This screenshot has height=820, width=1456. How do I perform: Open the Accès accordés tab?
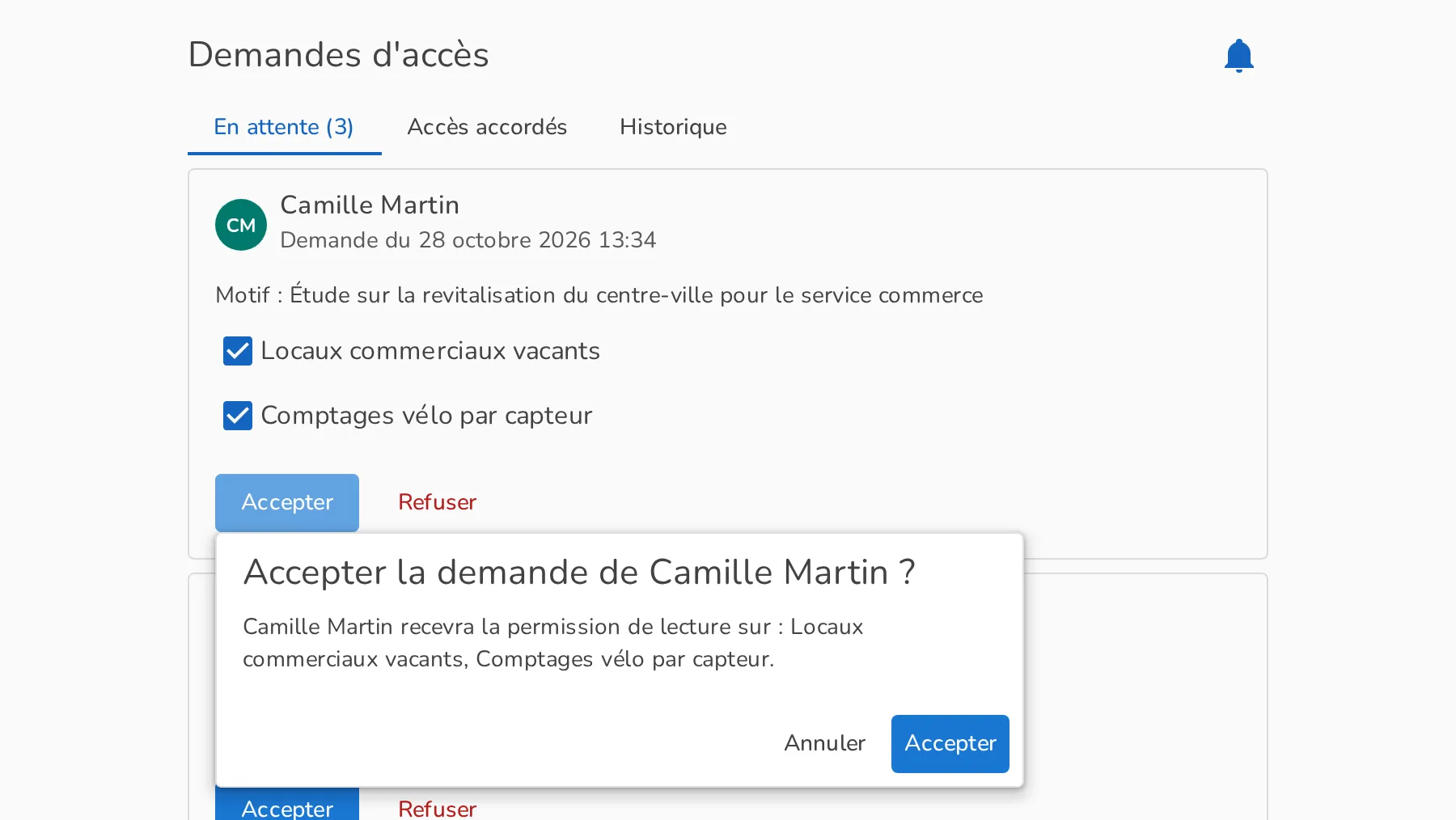(x=487, y=127)
